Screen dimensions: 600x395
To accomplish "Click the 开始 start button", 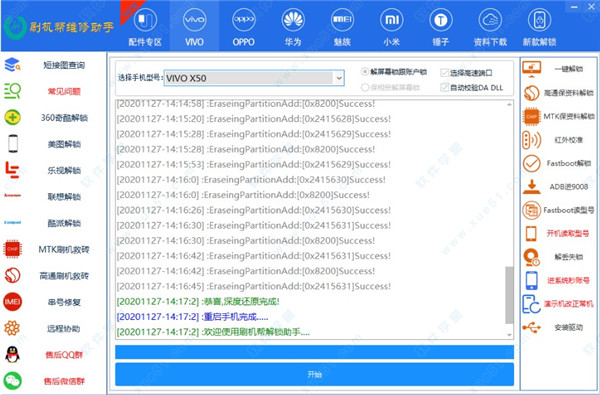I will (315, 374).
